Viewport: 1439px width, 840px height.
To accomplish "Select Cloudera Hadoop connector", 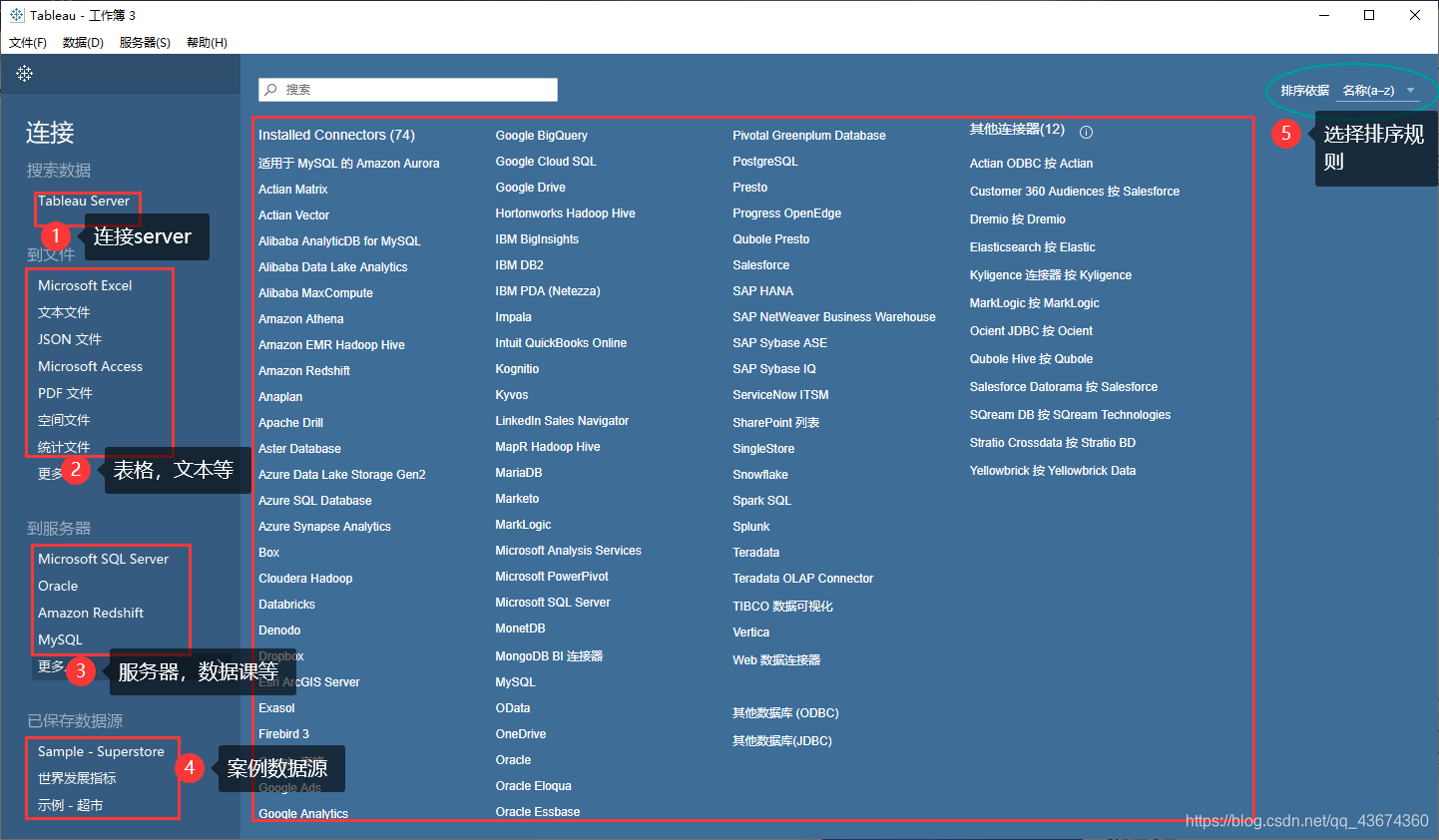I will pyautogui.click(x=305, y=579).
